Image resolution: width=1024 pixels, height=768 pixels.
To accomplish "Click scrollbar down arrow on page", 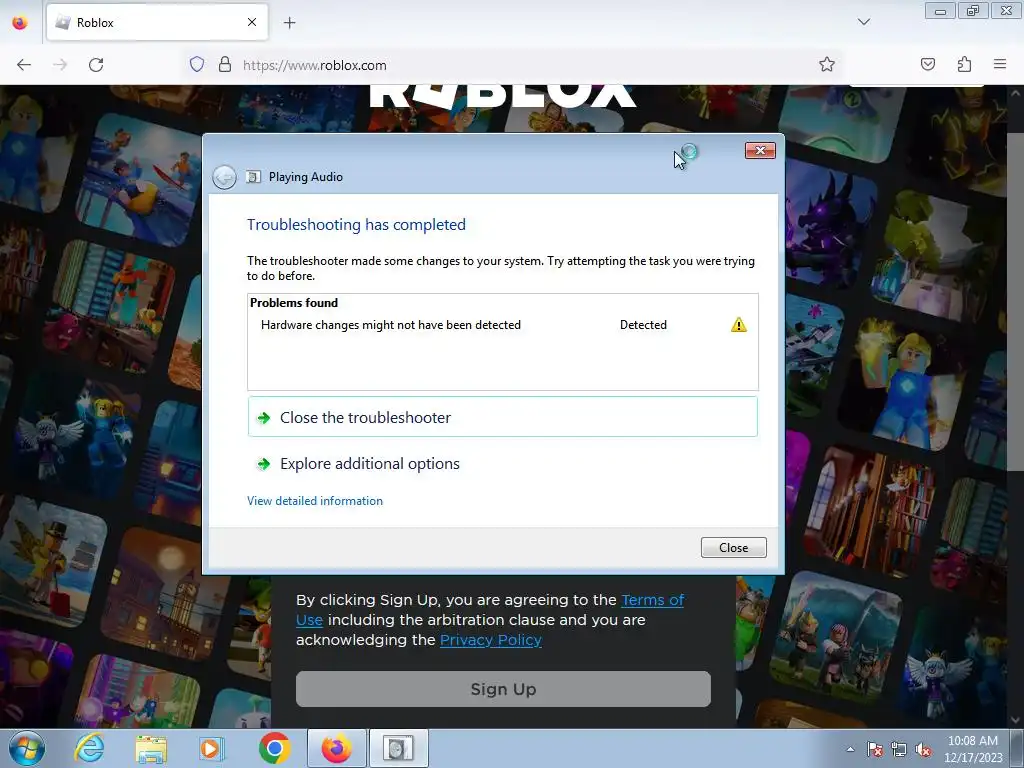I will (x=1016, y=720).
